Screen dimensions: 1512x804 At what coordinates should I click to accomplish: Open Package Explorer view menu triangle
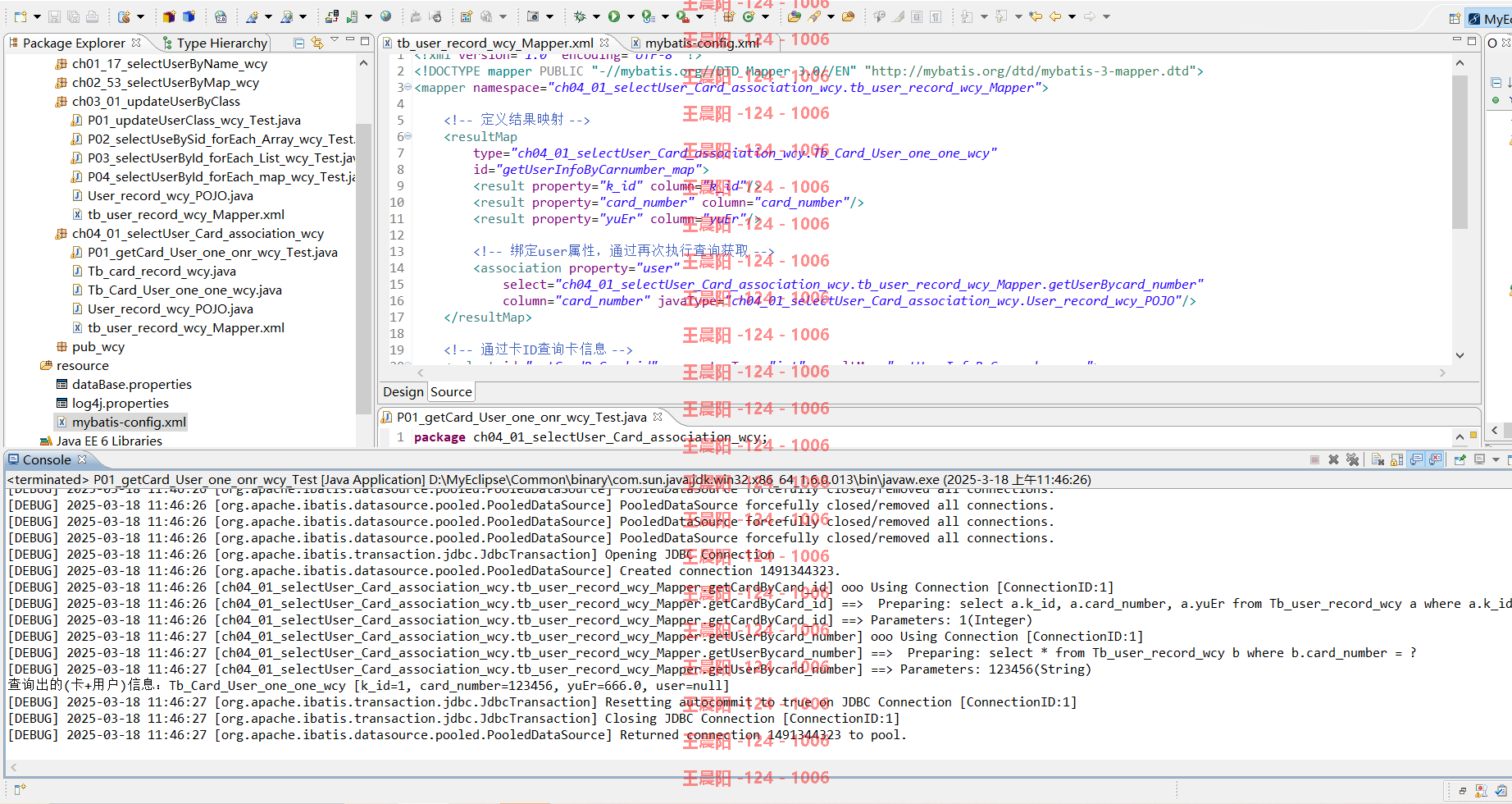tap(334, 40)
